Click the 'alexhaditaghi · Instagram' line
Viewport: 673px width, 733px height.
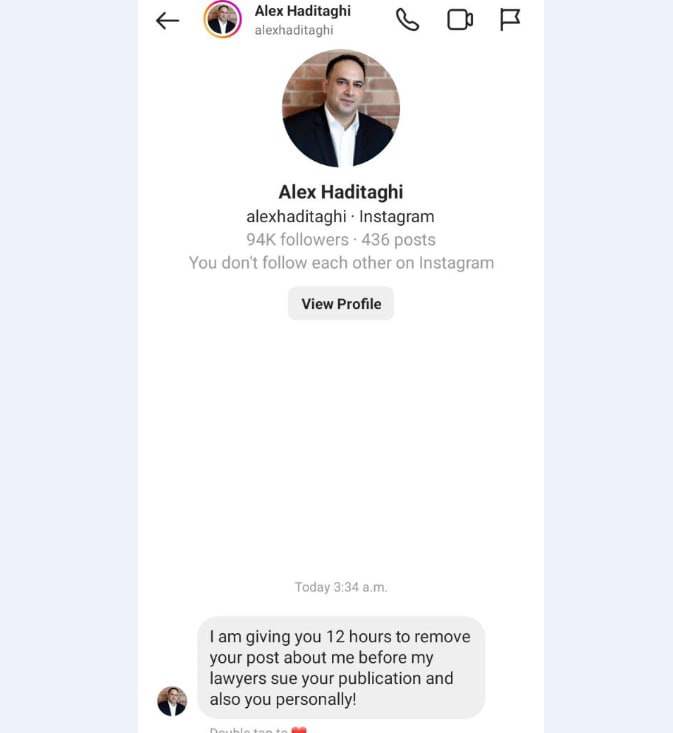pos(341,216)
